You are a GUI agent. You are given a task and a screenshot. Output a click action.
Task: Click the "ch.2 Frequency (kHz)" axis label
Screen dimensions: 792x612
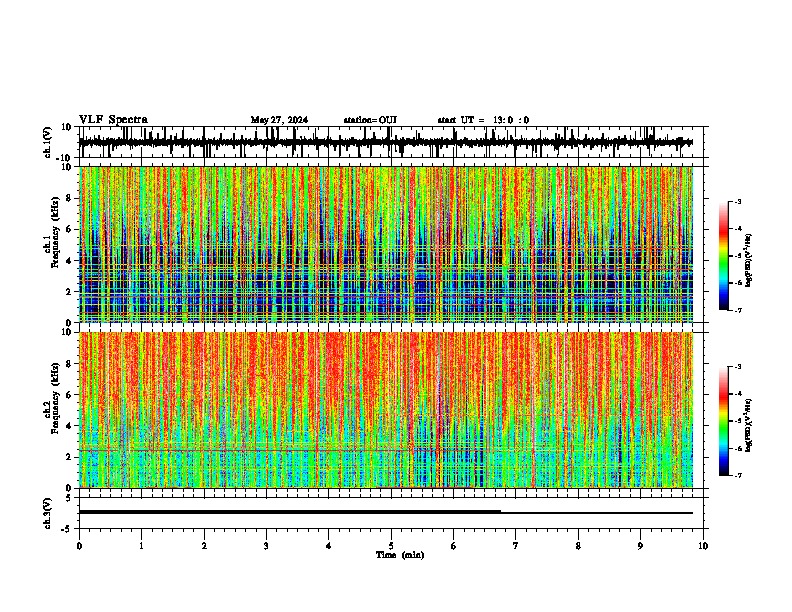pyautogui.click(x=52, y=398)
